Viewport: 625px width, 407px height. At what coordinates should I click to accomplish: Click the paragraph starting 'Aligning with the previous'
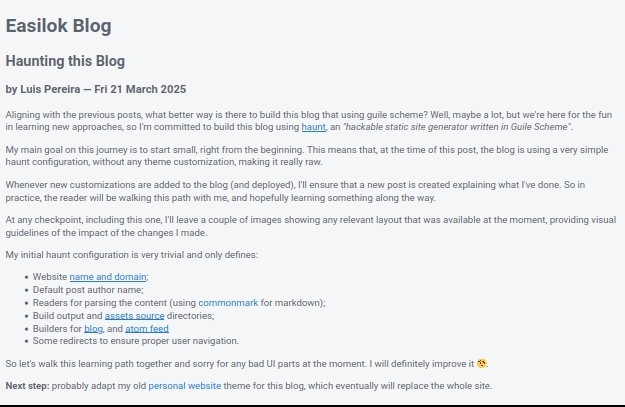coord(309,121)
